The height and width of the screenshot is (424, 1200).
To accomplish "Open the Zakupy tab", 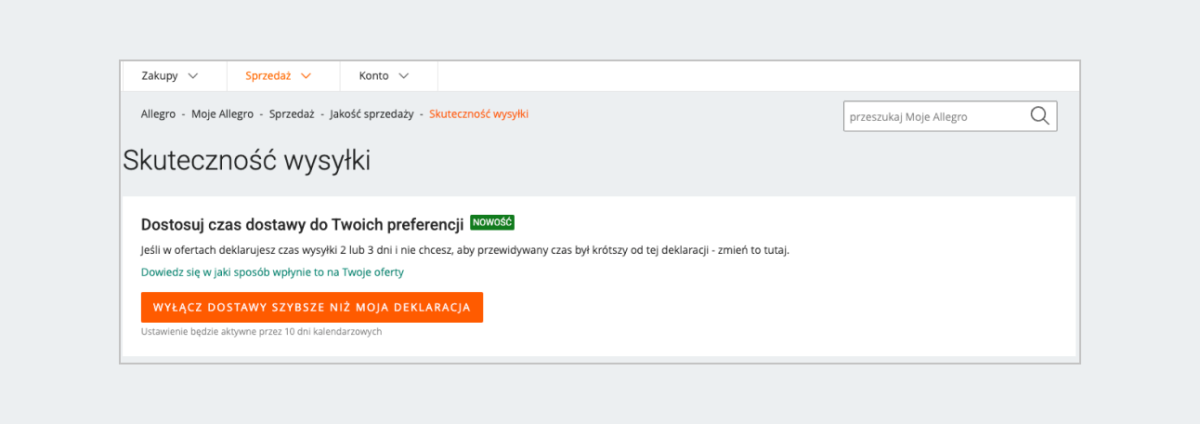I will [x=160, y=76].
